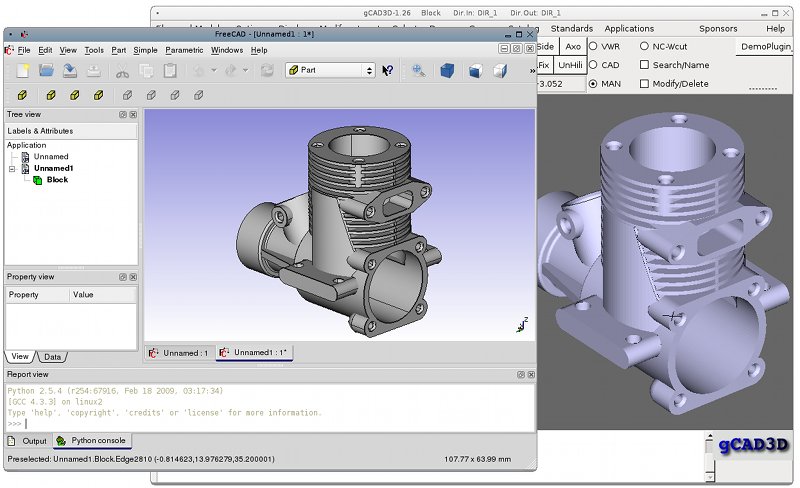Select the CAD radio button

[x=594, y=65]
